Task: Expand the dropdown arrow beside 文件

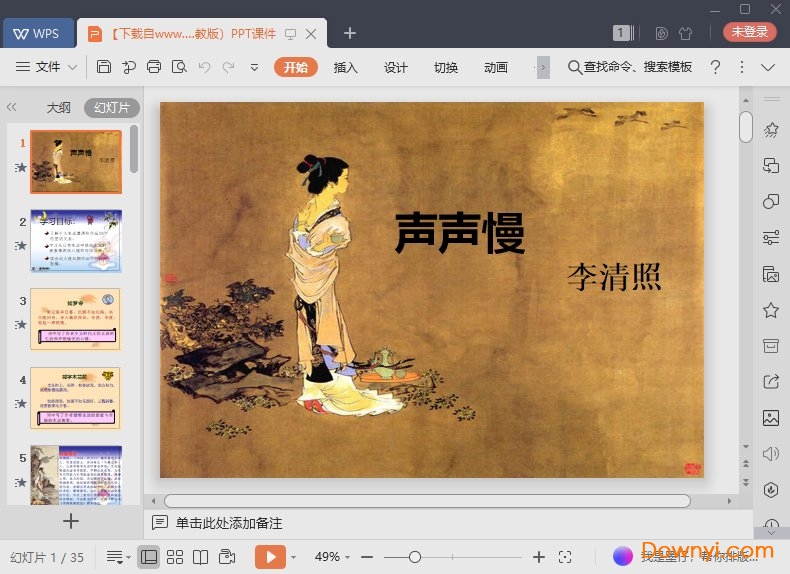Action: pos(72,67)
